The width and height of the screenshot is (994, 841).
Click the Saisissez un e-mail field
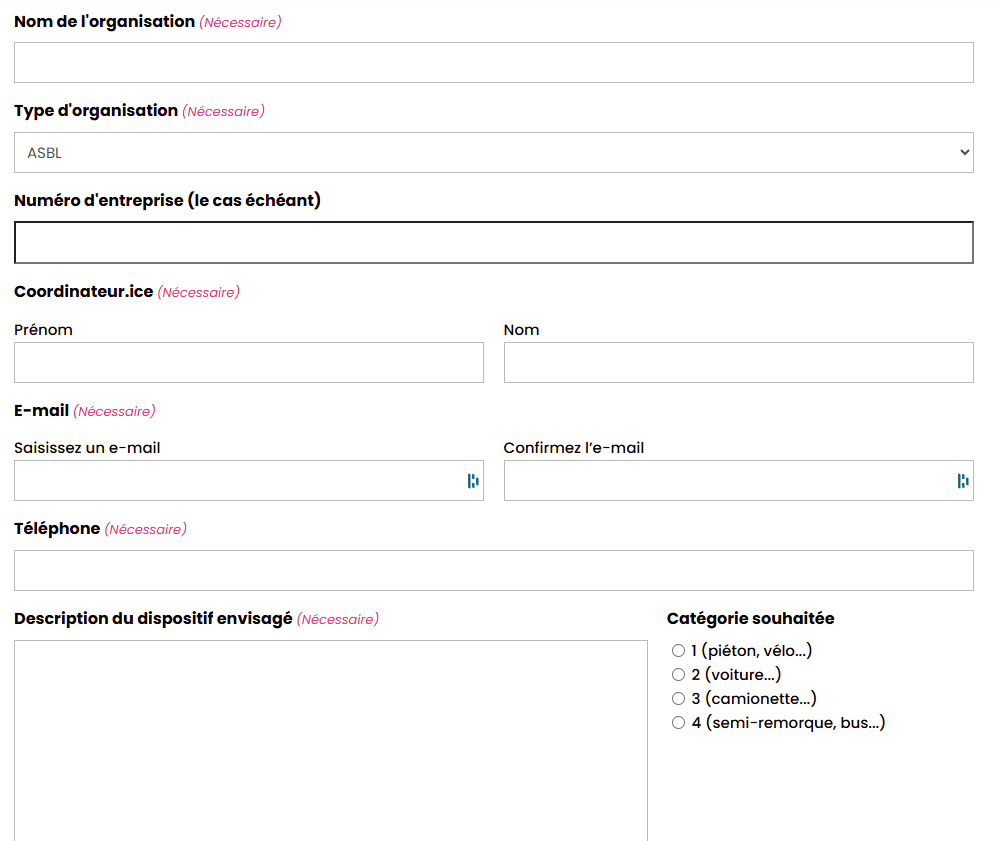click(x=248, y=480)
